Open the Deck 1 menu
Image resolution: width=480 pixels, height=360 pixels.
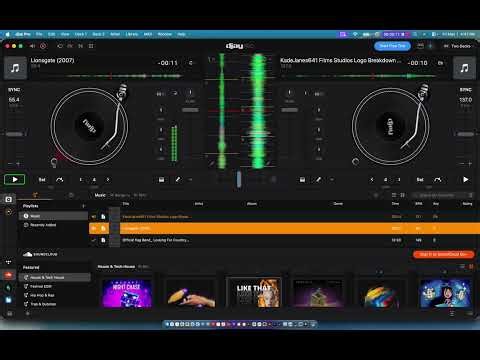click(x=80, y=34)
